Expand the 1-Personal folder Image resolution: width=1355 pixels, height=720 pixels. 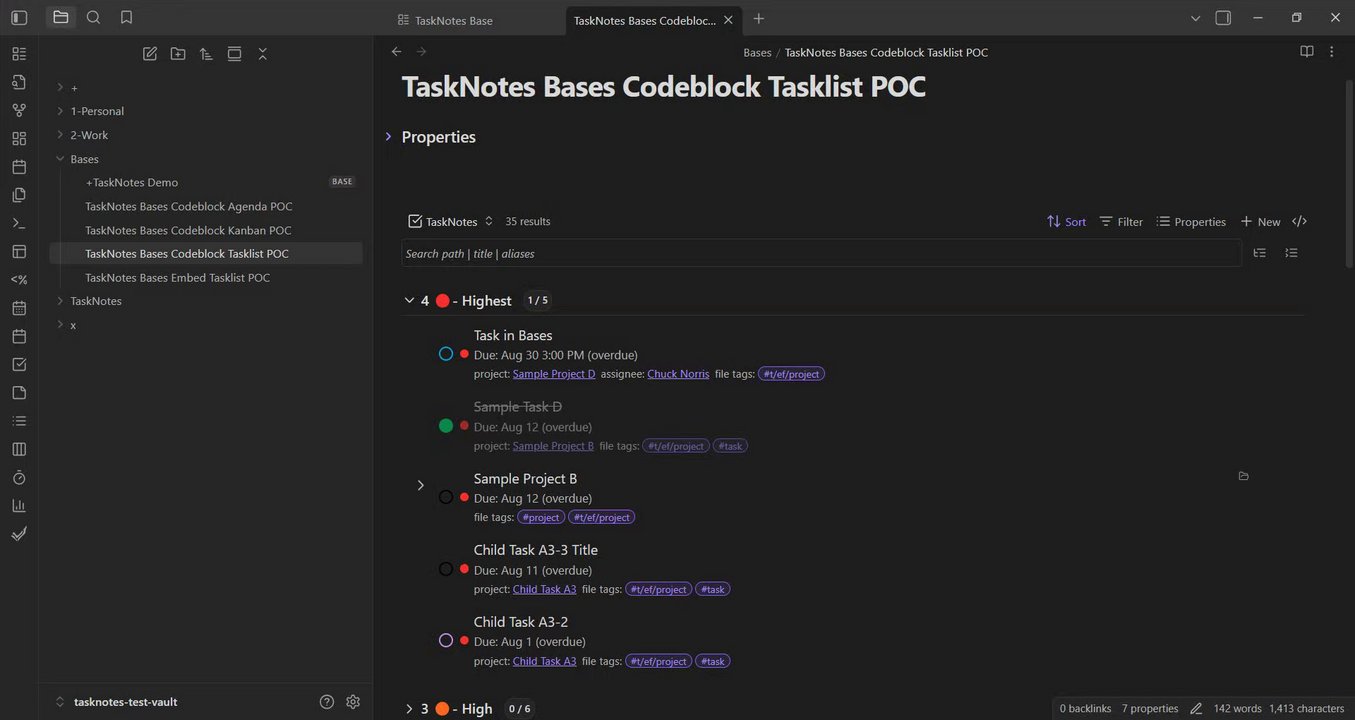[x=61, y=111]
